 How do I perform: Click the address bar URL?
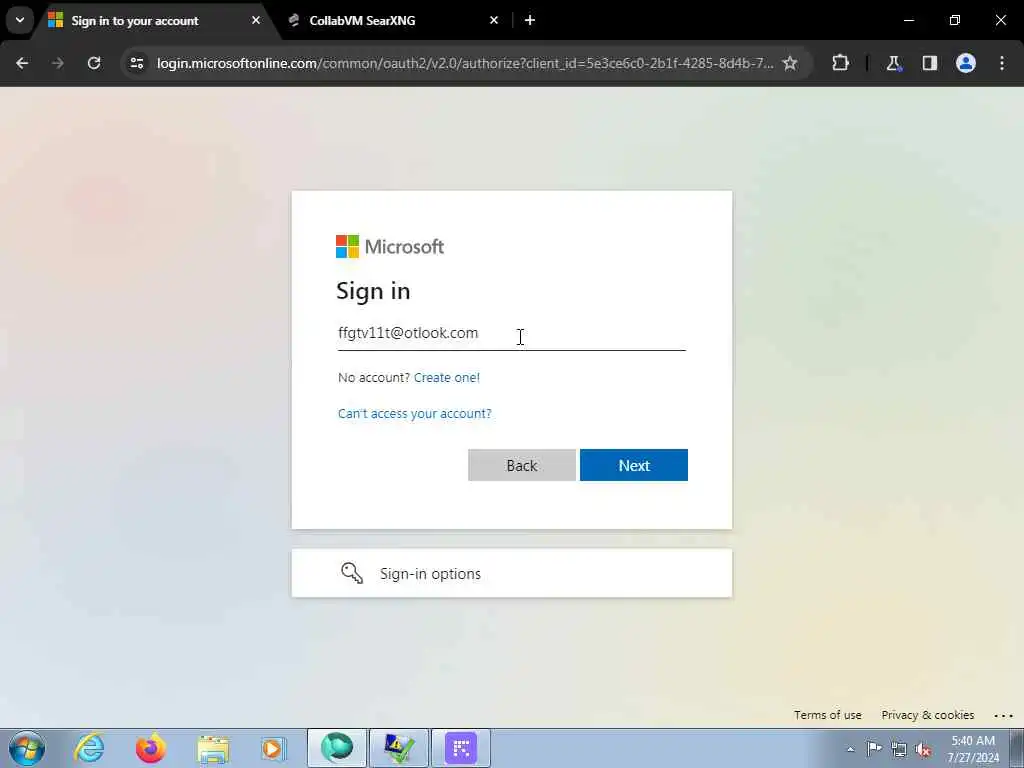coord(465,63)
